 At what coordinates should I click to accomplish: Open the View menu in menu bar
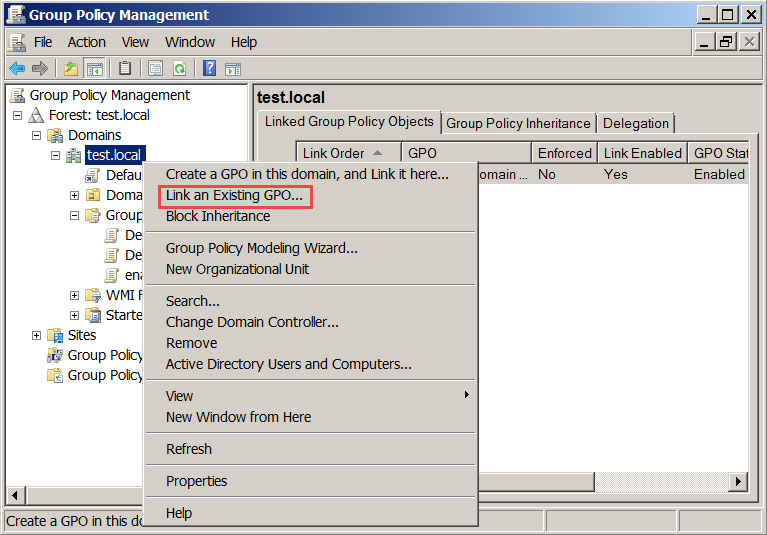point(135,43)
